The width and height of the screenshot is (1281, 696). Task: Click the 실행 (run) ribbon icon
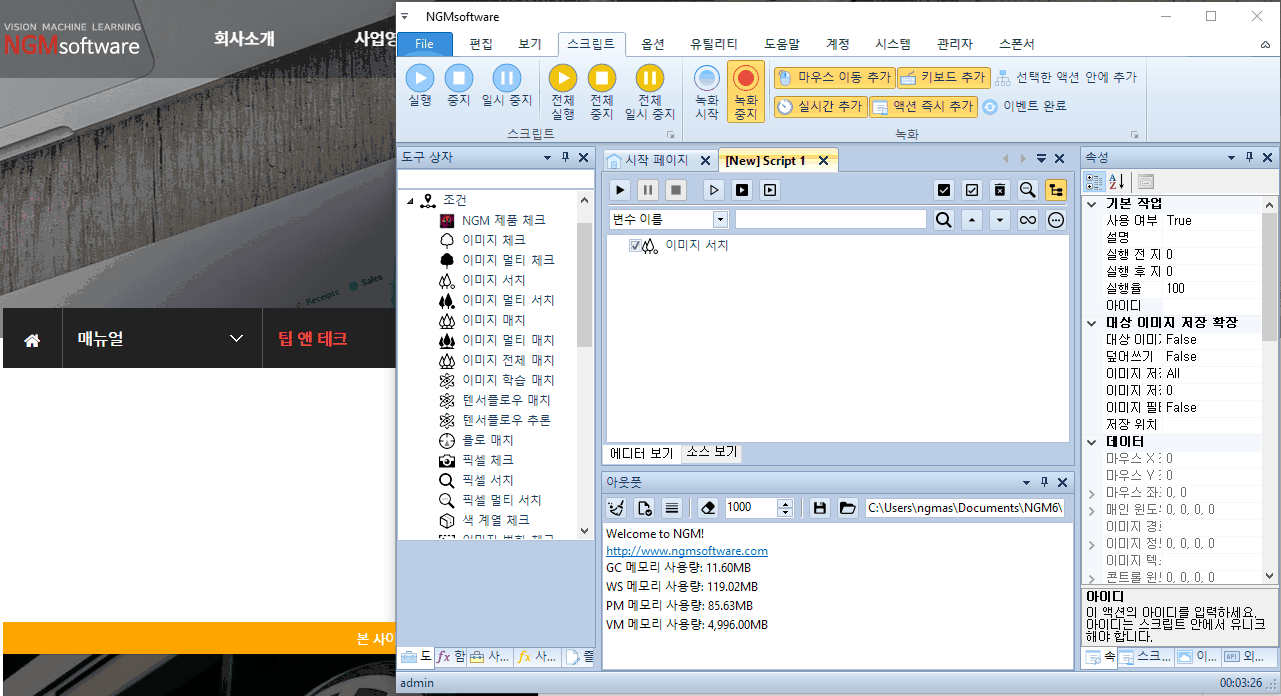point(420,77)
